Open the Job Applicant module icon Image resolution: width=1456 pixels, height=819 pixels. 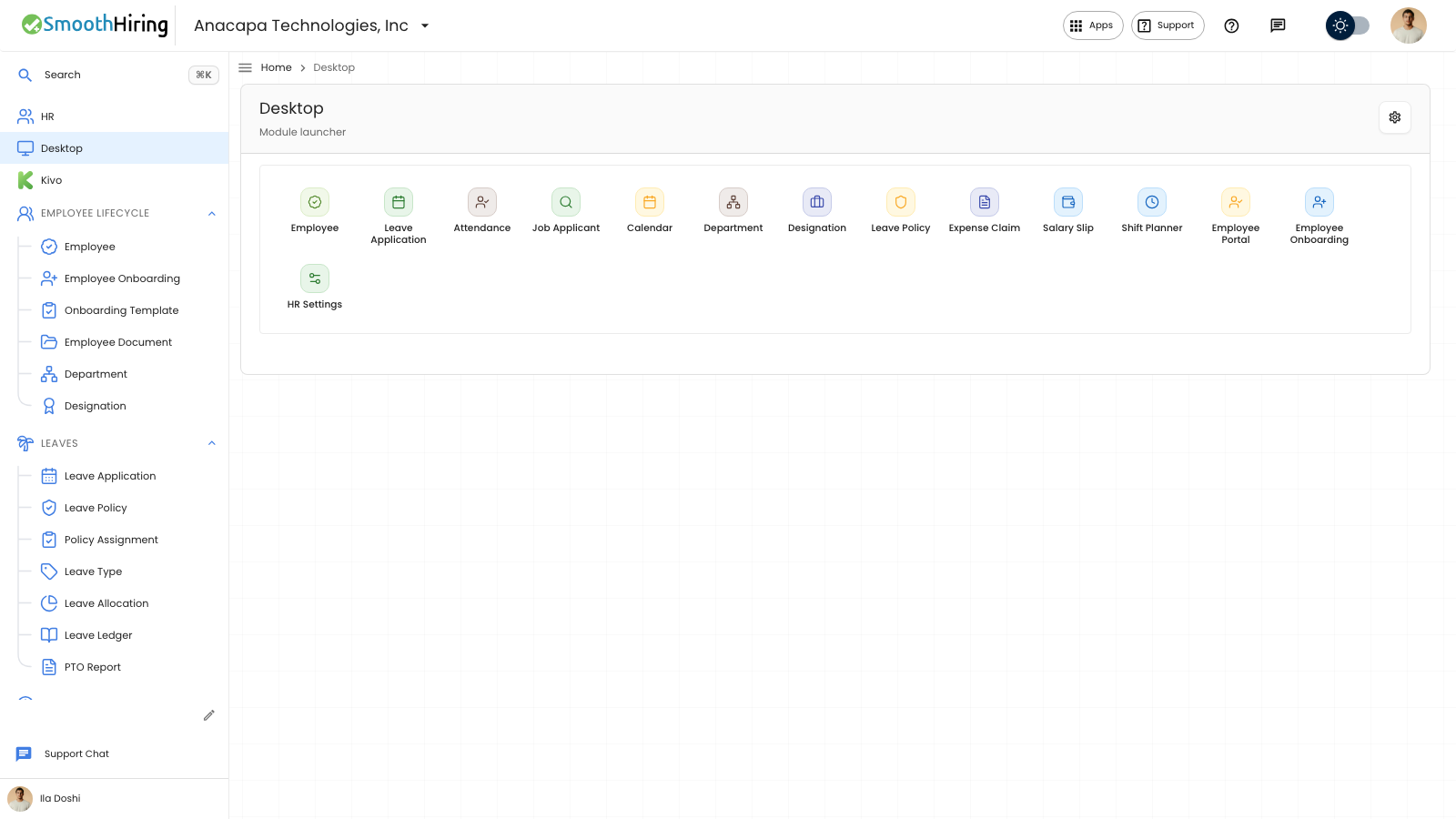pyautogui.click(x=566, y=202)
